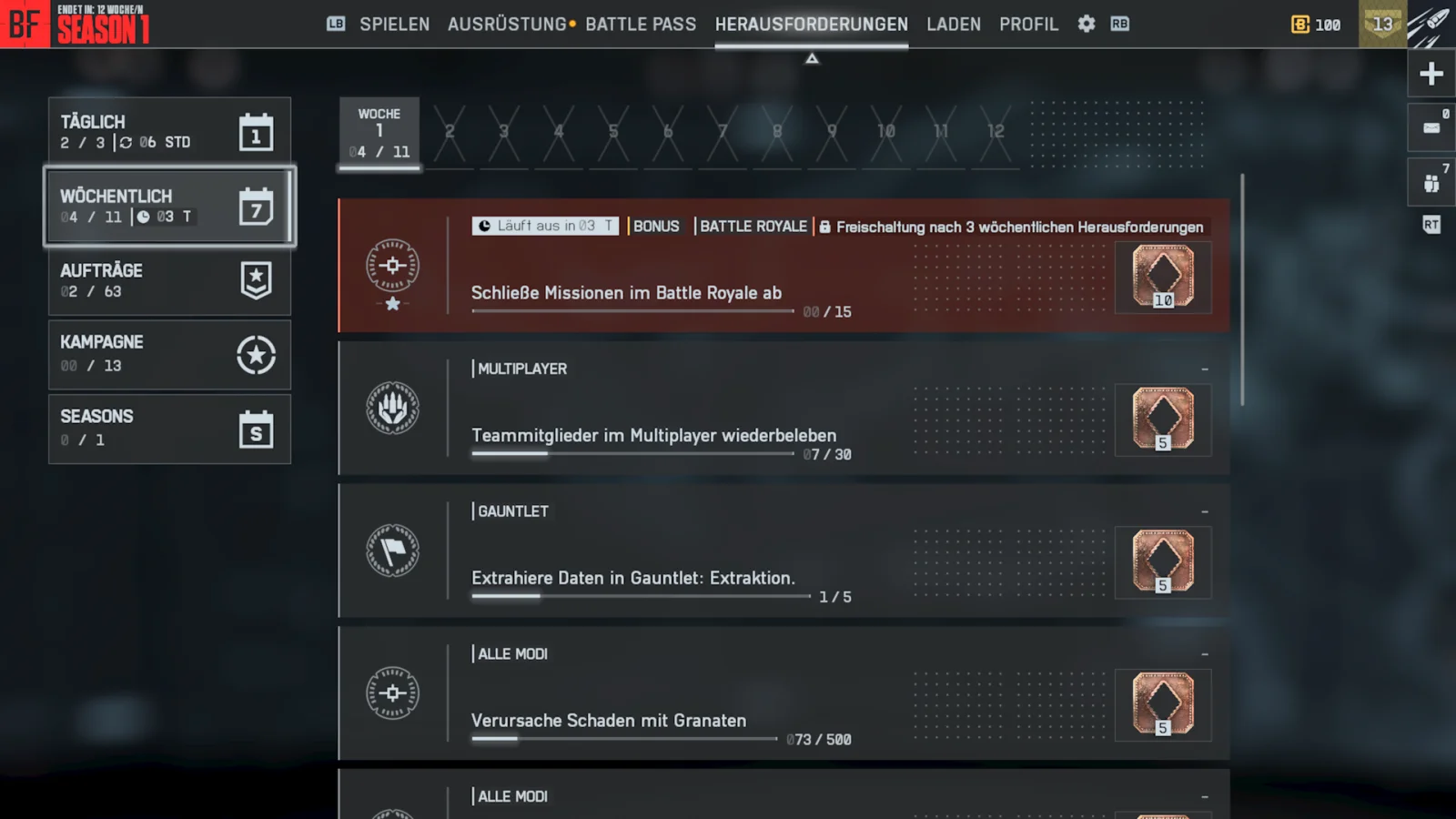Click the dash on the Gauntlet challenge
Image resolution: width=1456 pixels, height=819 pixels.
(1205, 512)
